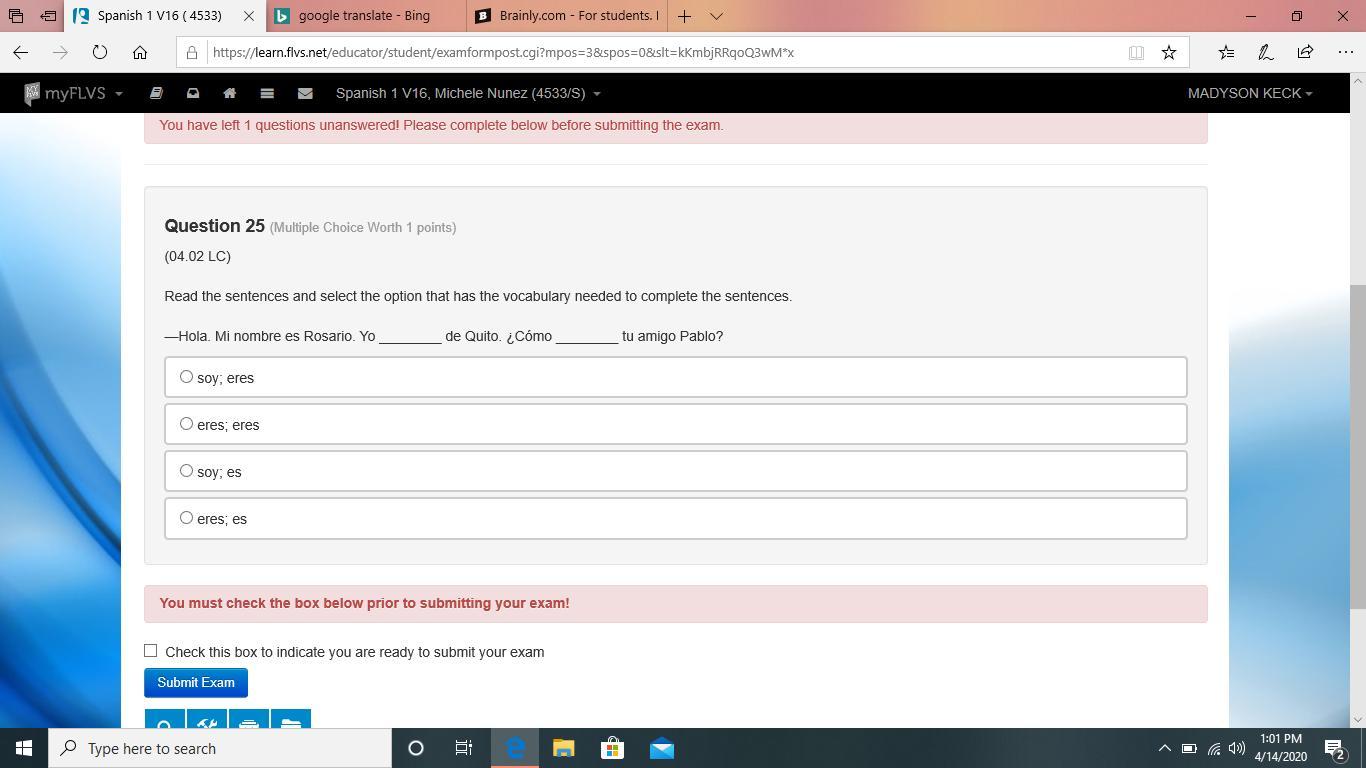Expand the myFLVS dropdown menu
The height and width of the screenshot is (768, 1366).
tap(74, 93)
